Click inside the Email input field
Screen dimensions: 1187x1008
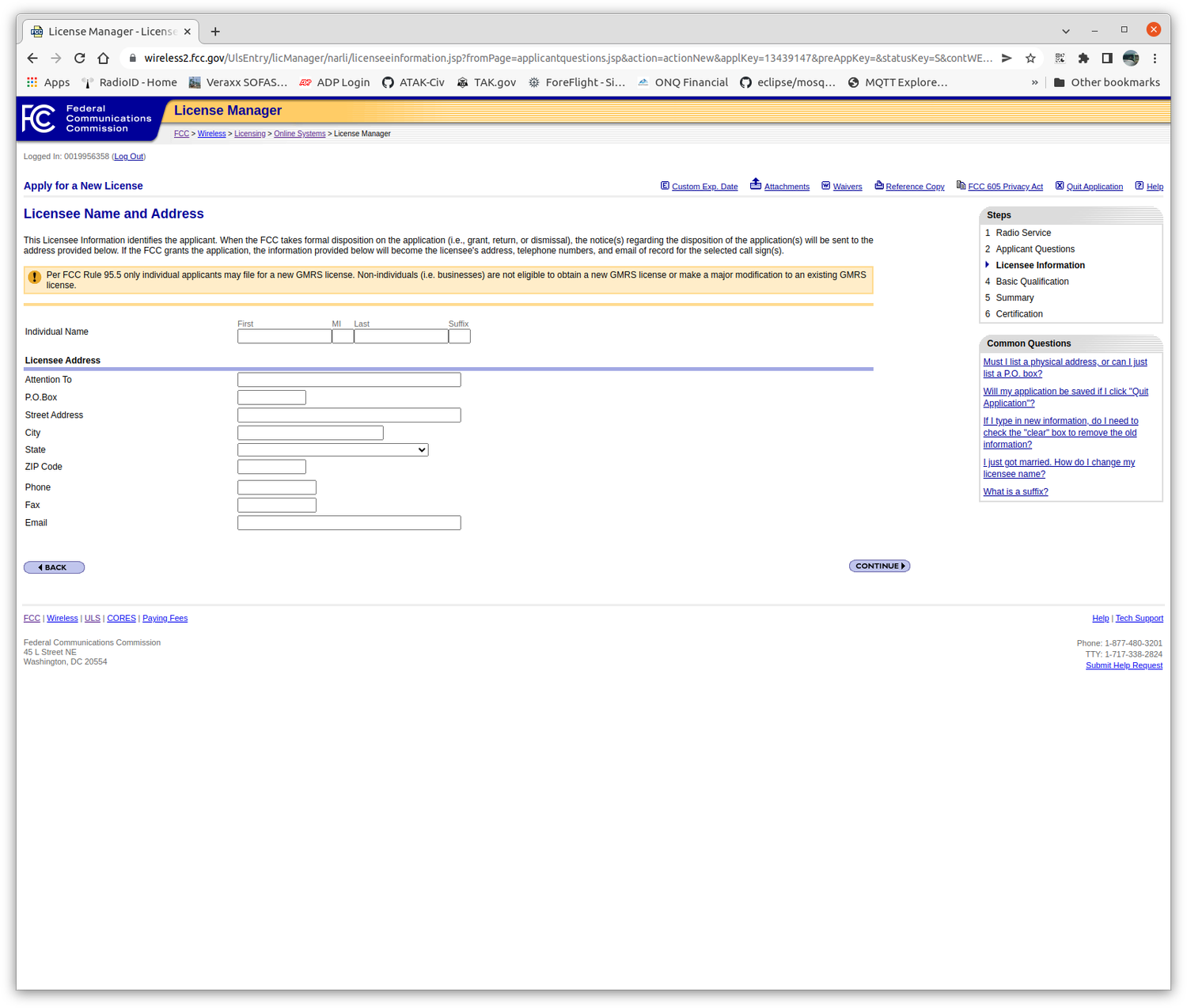pyautogui.click(x=348, y=522)
